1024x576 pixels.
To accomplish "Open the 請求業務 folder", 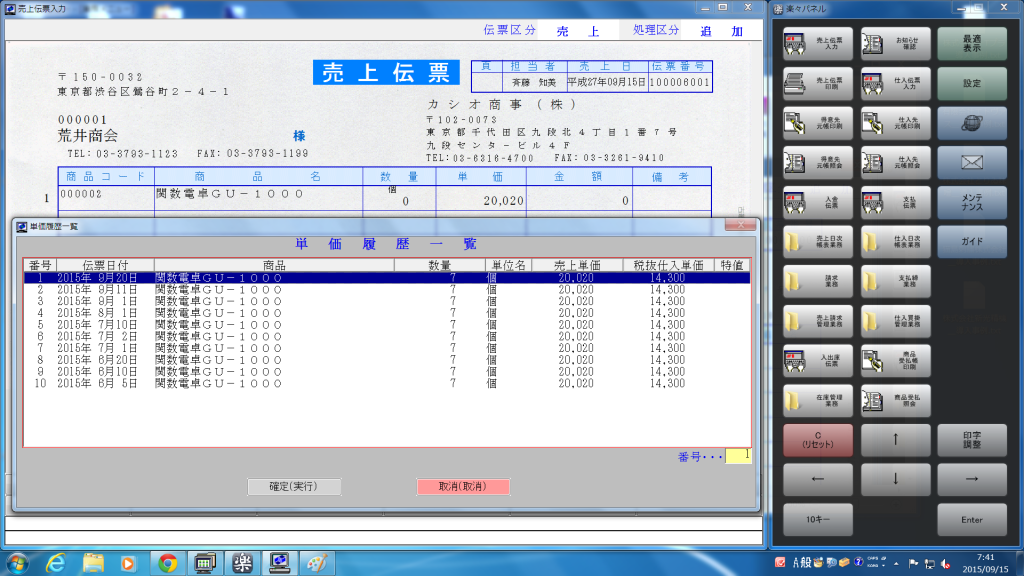I will 818,281.
